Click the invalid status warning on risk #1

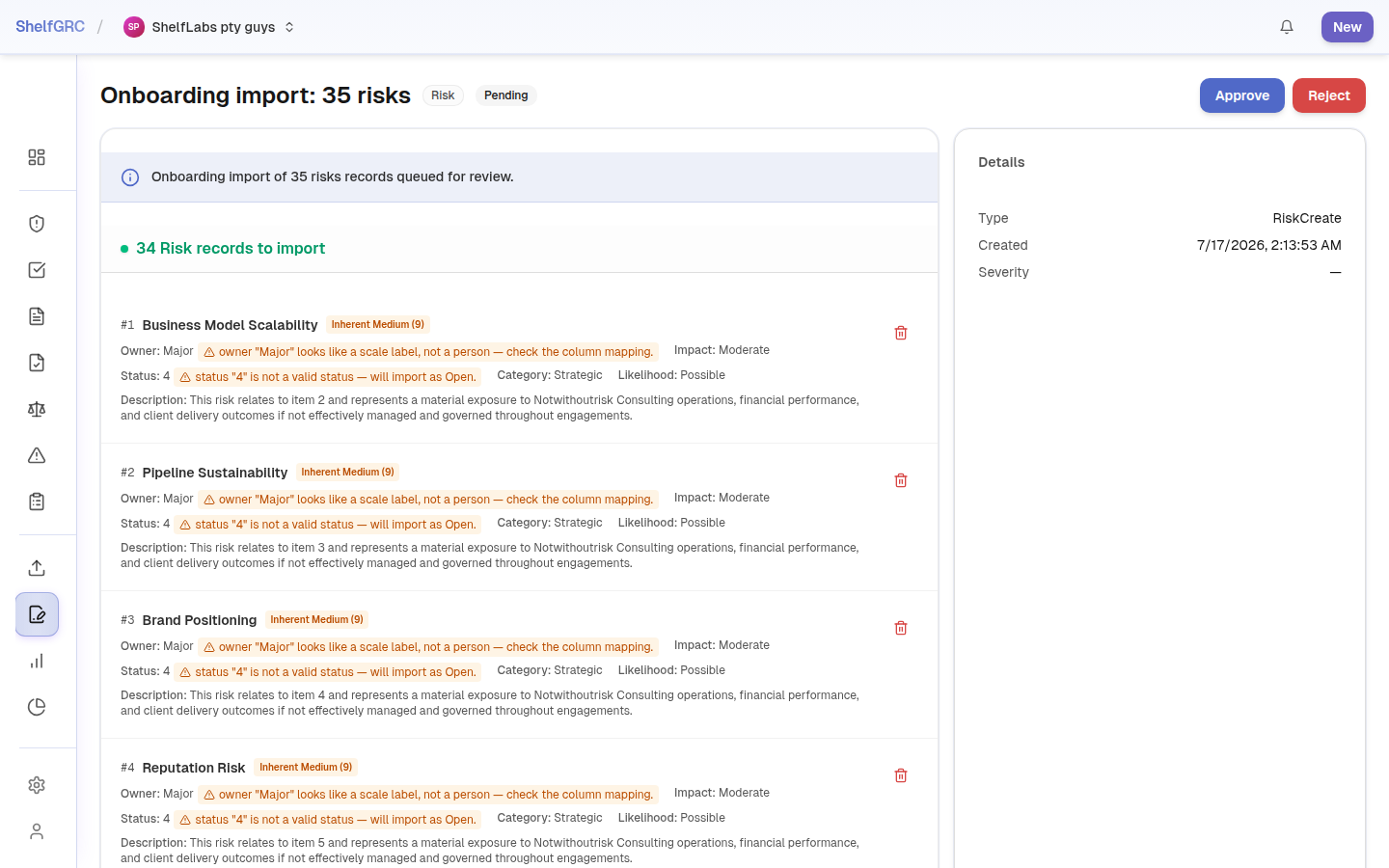[328, 377]
